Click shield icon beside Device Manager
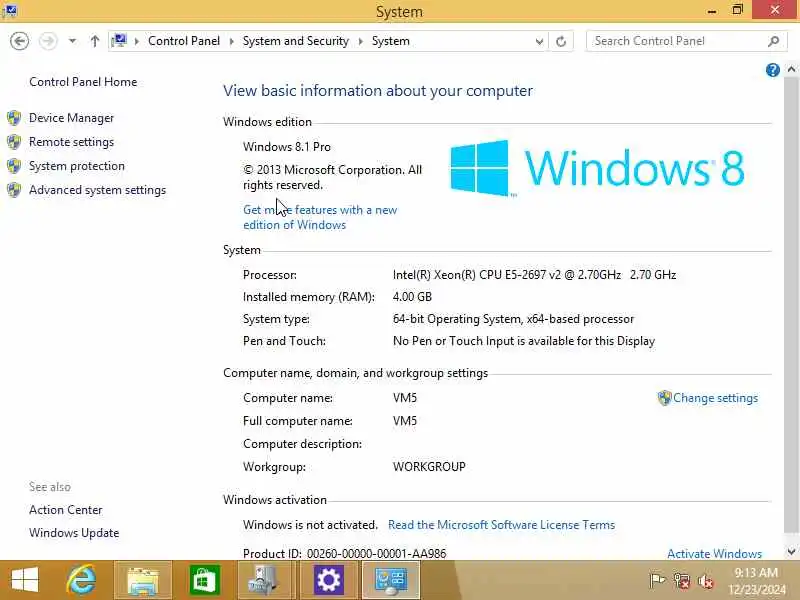 pyautogui.click(x=14, y=118)
